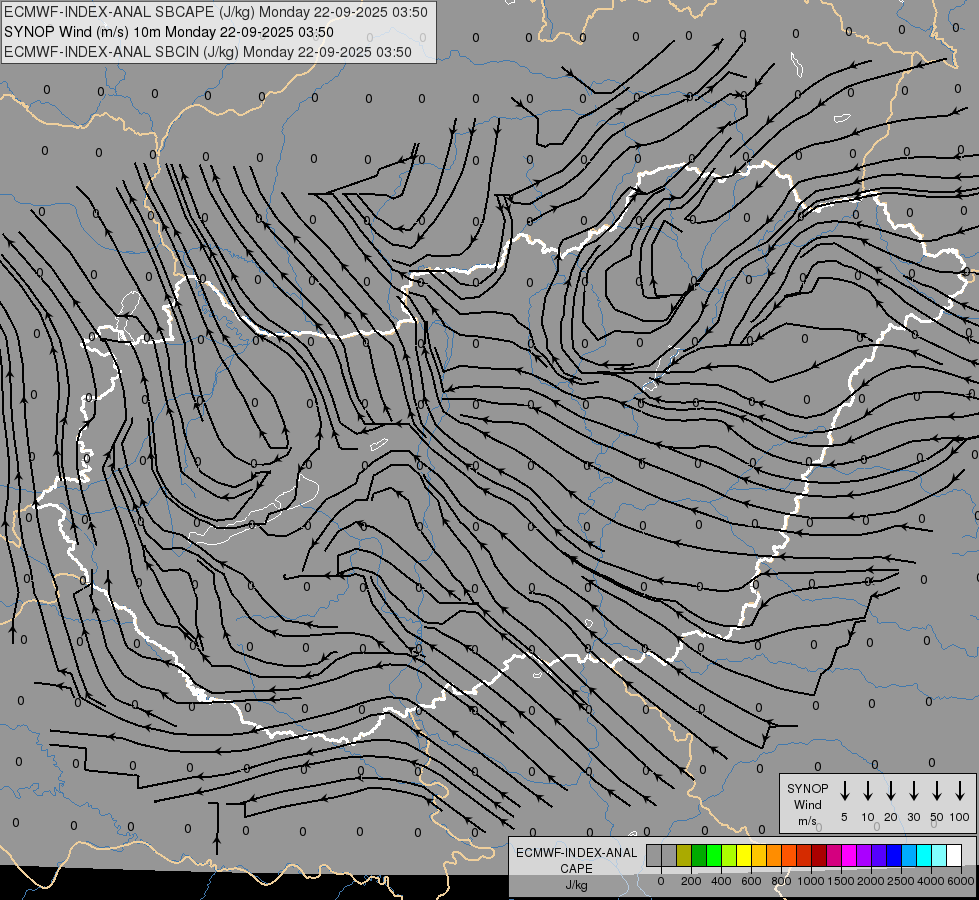
Task: Click the 'CAPE' label in color legend
Action: [x=576, y=869]
